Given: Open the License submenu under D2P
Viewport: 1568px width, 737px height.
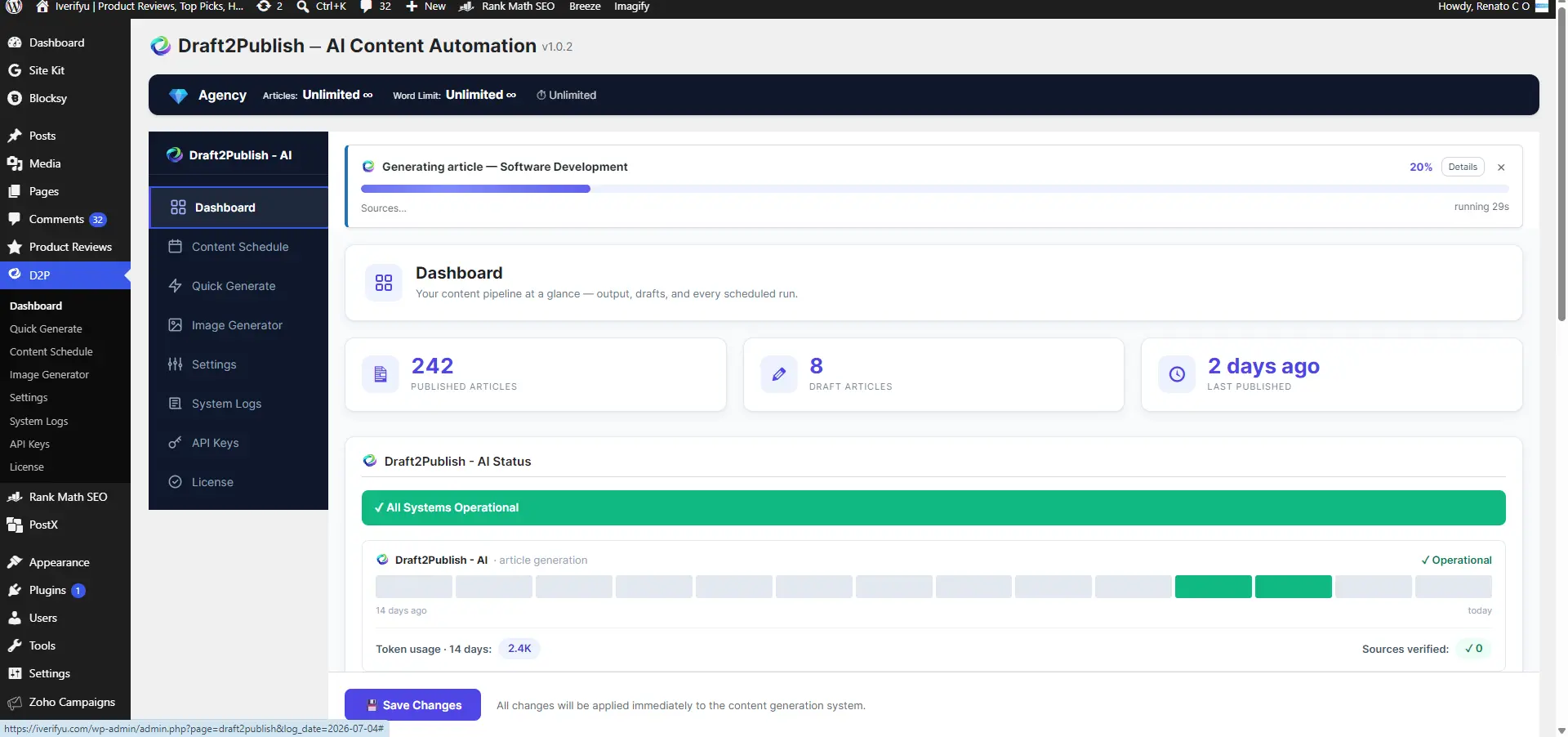Looking at the screenshot, I should tap(27, 467).
